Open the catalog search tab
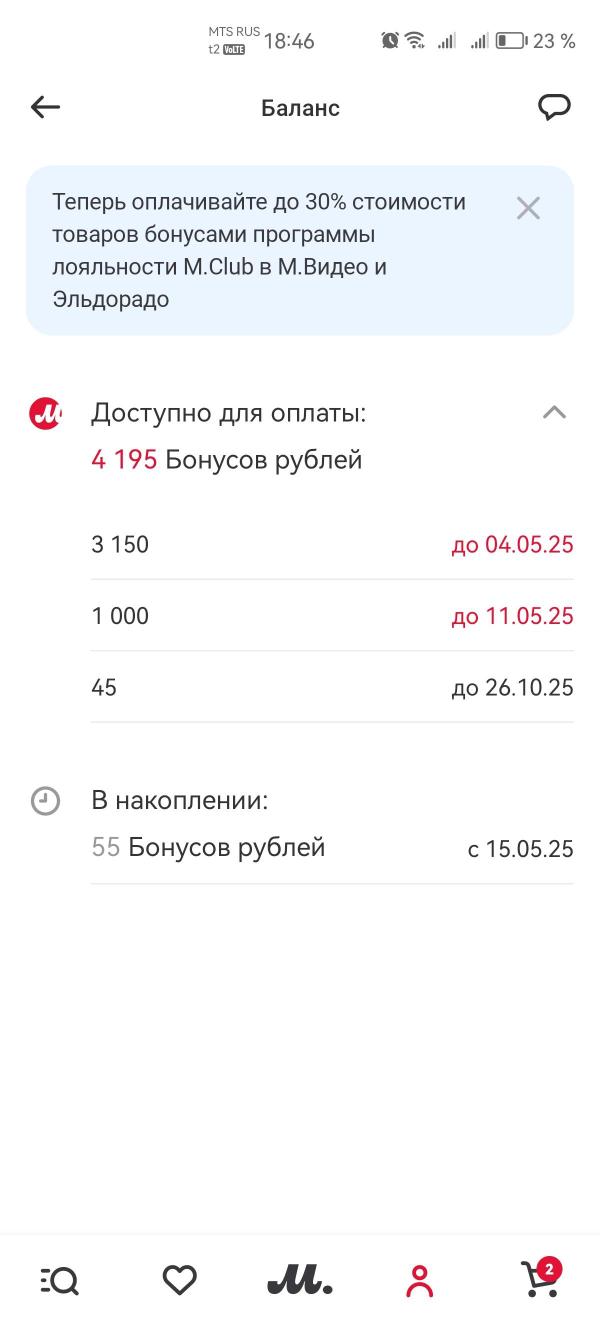The image size is (600, 1325). 60,1280
